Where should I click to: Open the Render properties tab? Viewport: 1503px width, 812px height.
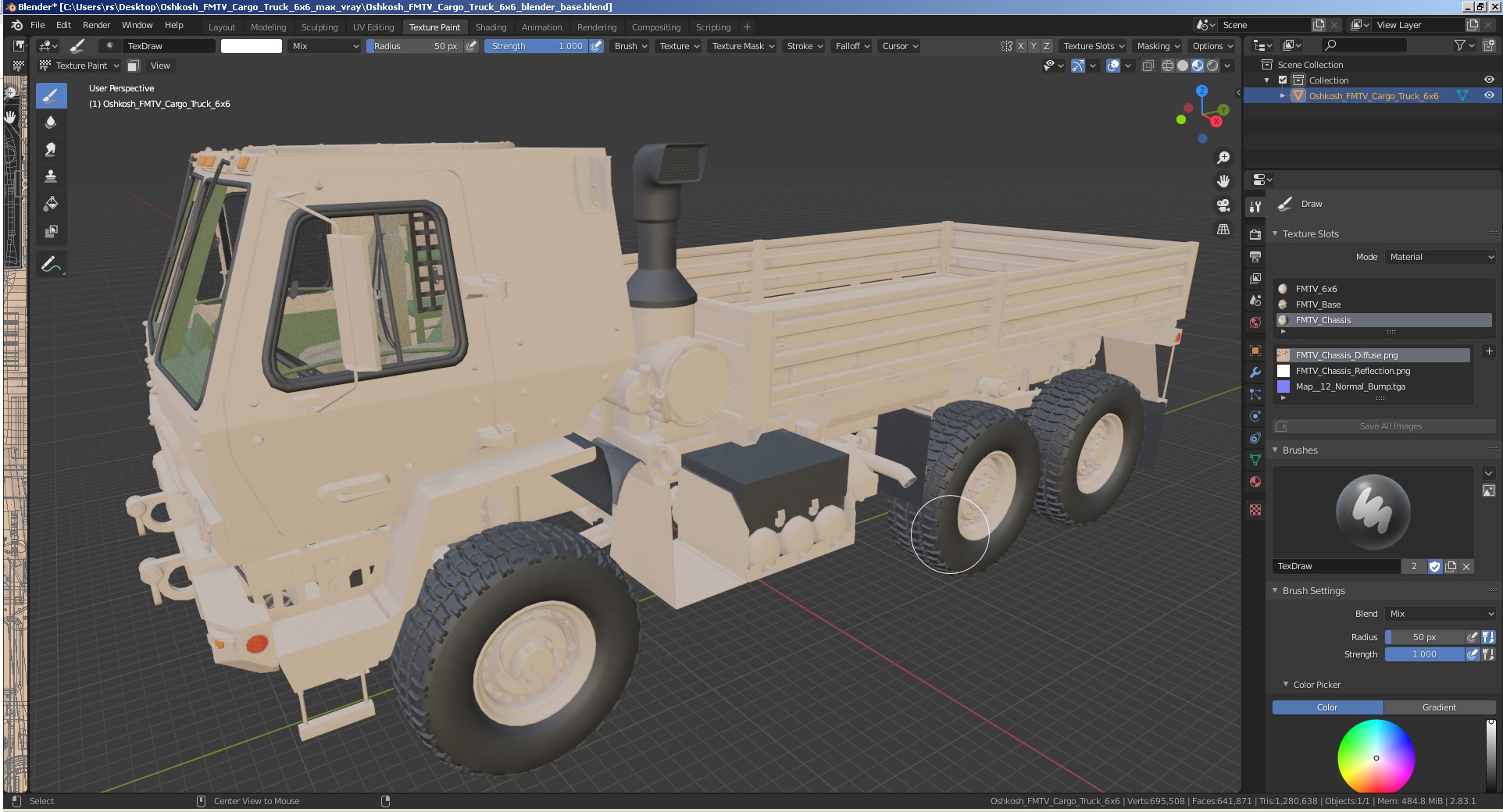click(x=1255, y=234)
